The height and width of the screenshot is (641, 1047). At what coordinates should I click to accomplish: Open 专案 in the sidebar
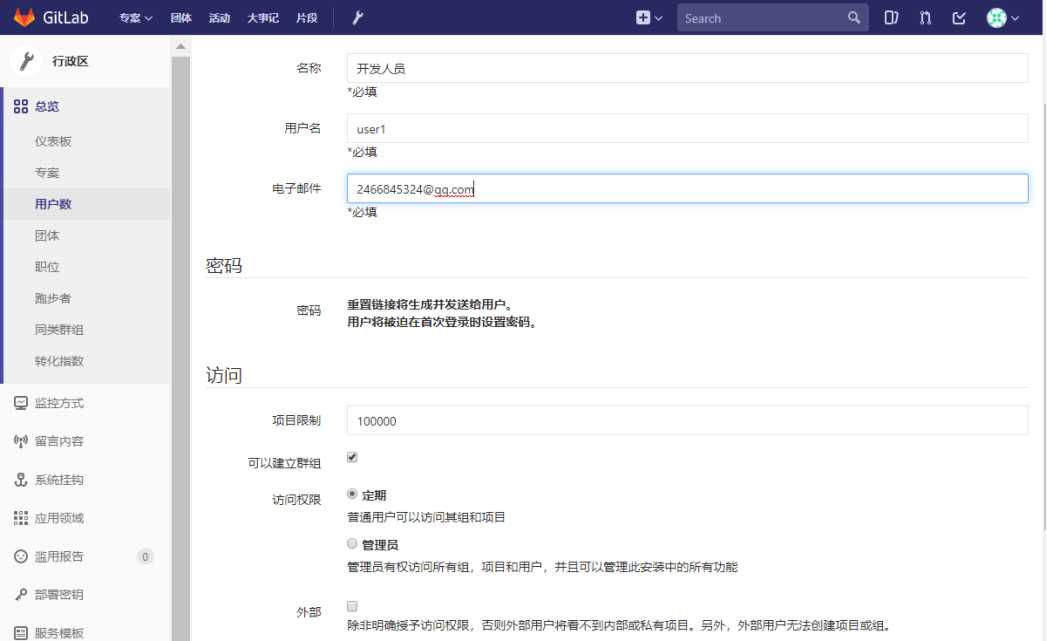coord(47,173)
